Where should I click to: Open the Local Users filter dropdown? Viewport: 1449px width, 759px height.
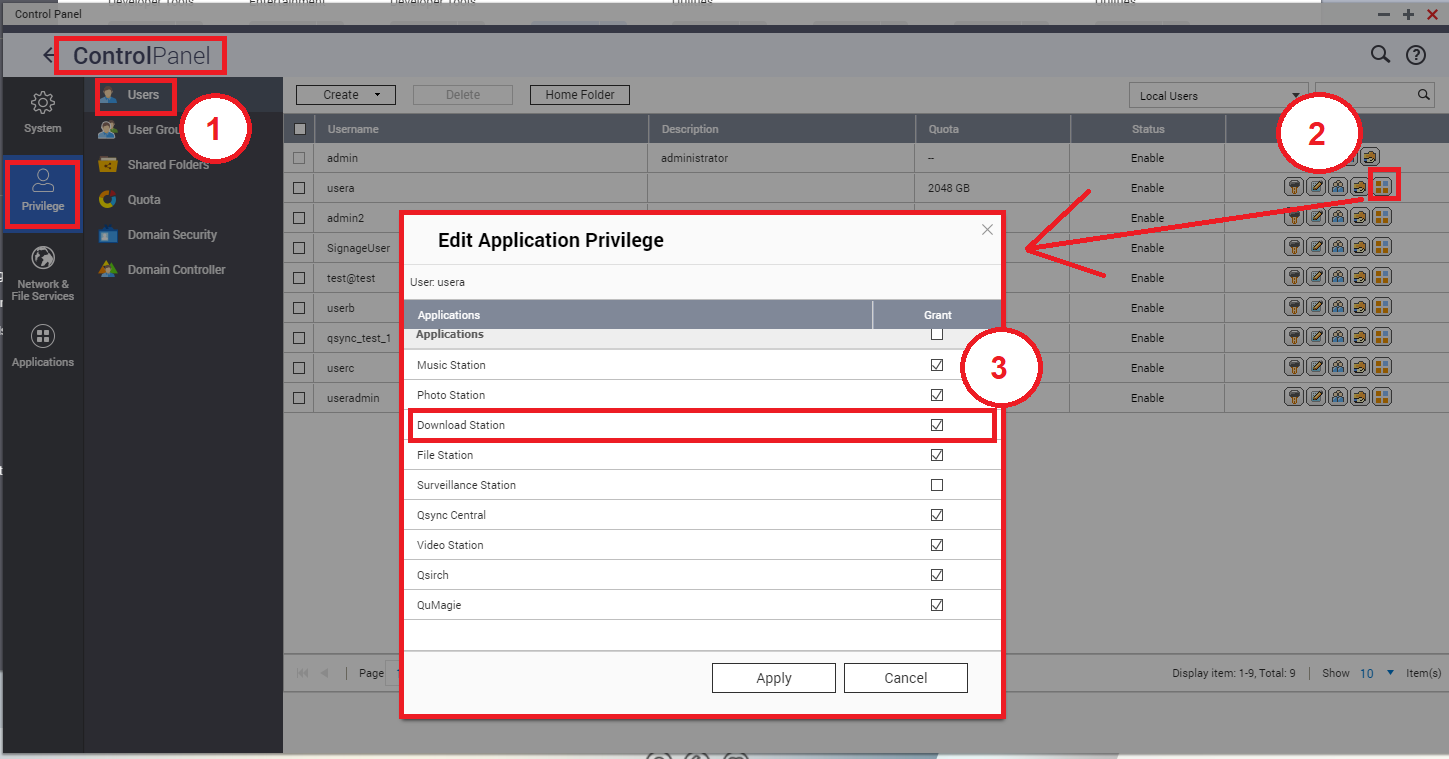1218,96
